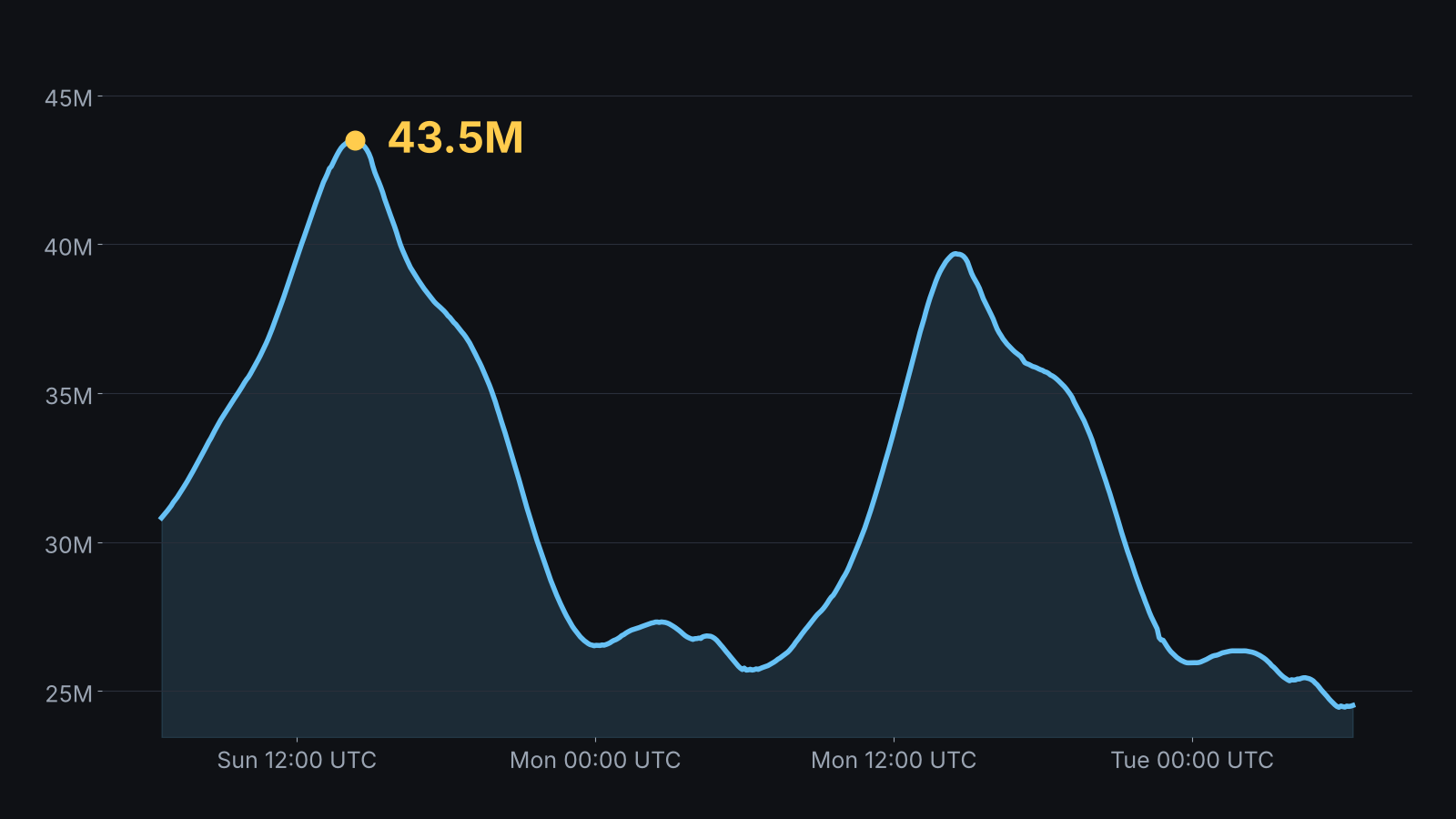Click the 40M y-axis label
This screenshot has height=819, width=1456.
(x=69, y=247)
